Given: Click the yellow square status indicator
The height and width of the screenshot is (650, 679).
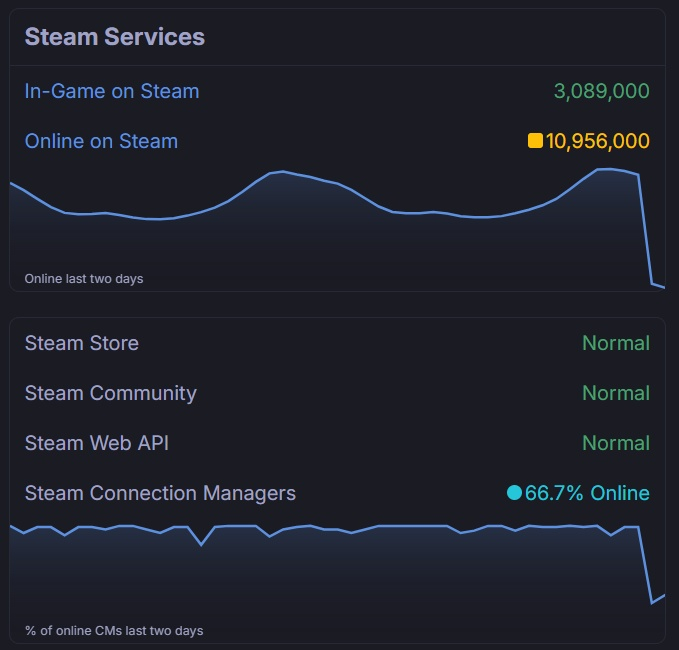Looking at the screenshot, I should coord(535,141).
